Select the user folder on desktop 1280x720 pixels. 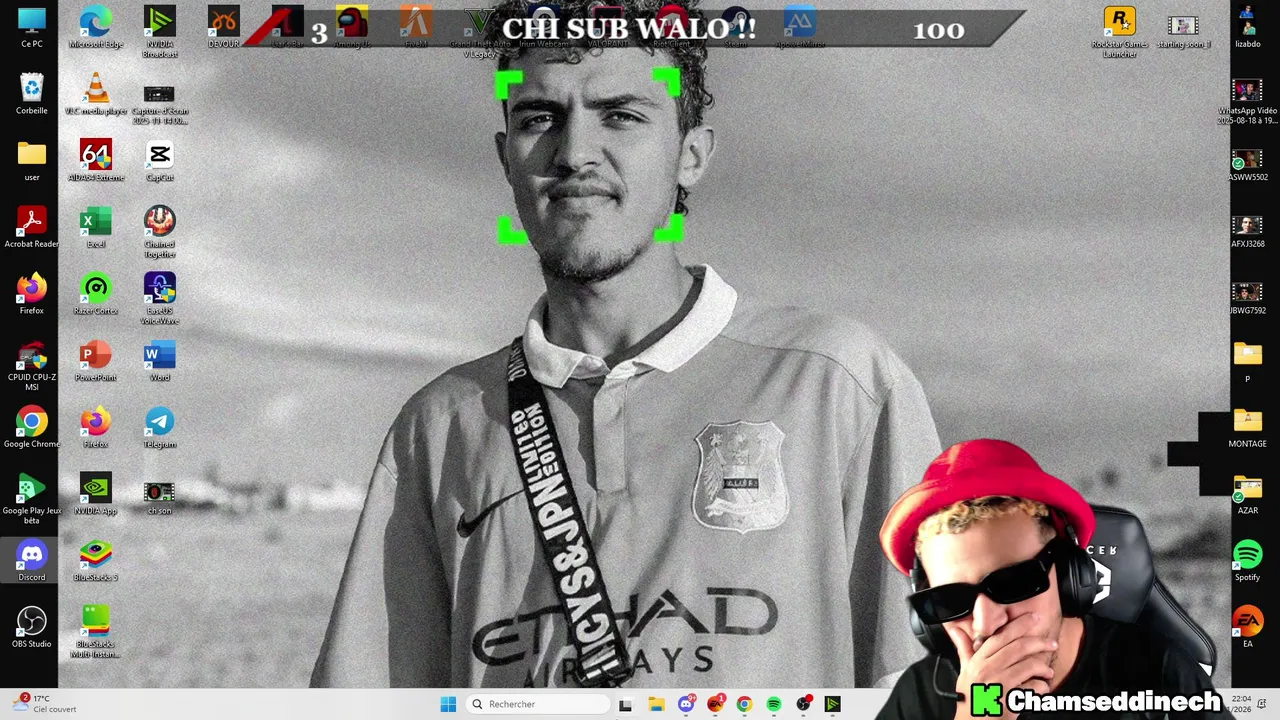(x=32, y=161)
